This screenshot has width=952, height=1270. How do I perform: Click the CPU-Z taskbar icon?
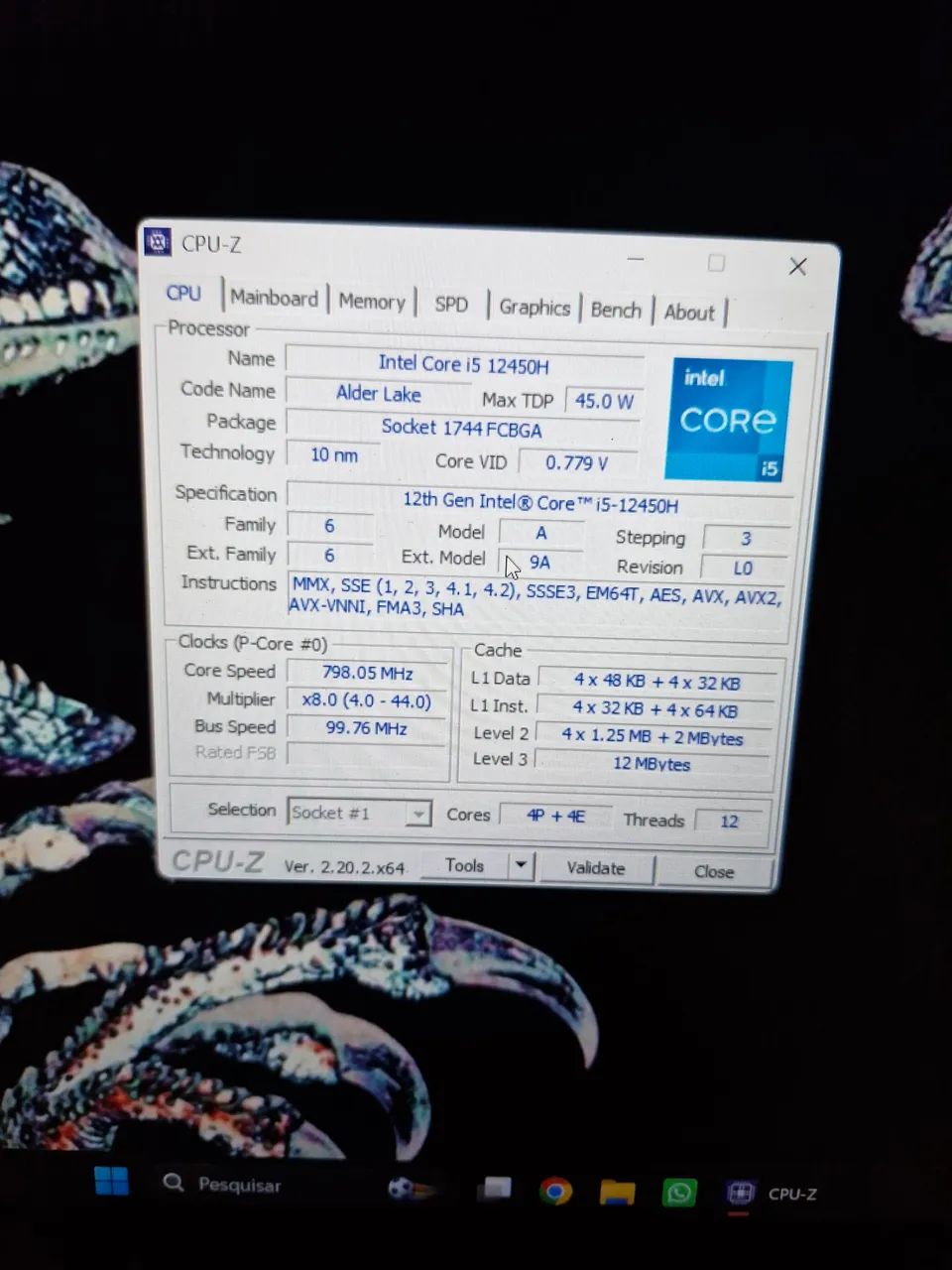741,1194
